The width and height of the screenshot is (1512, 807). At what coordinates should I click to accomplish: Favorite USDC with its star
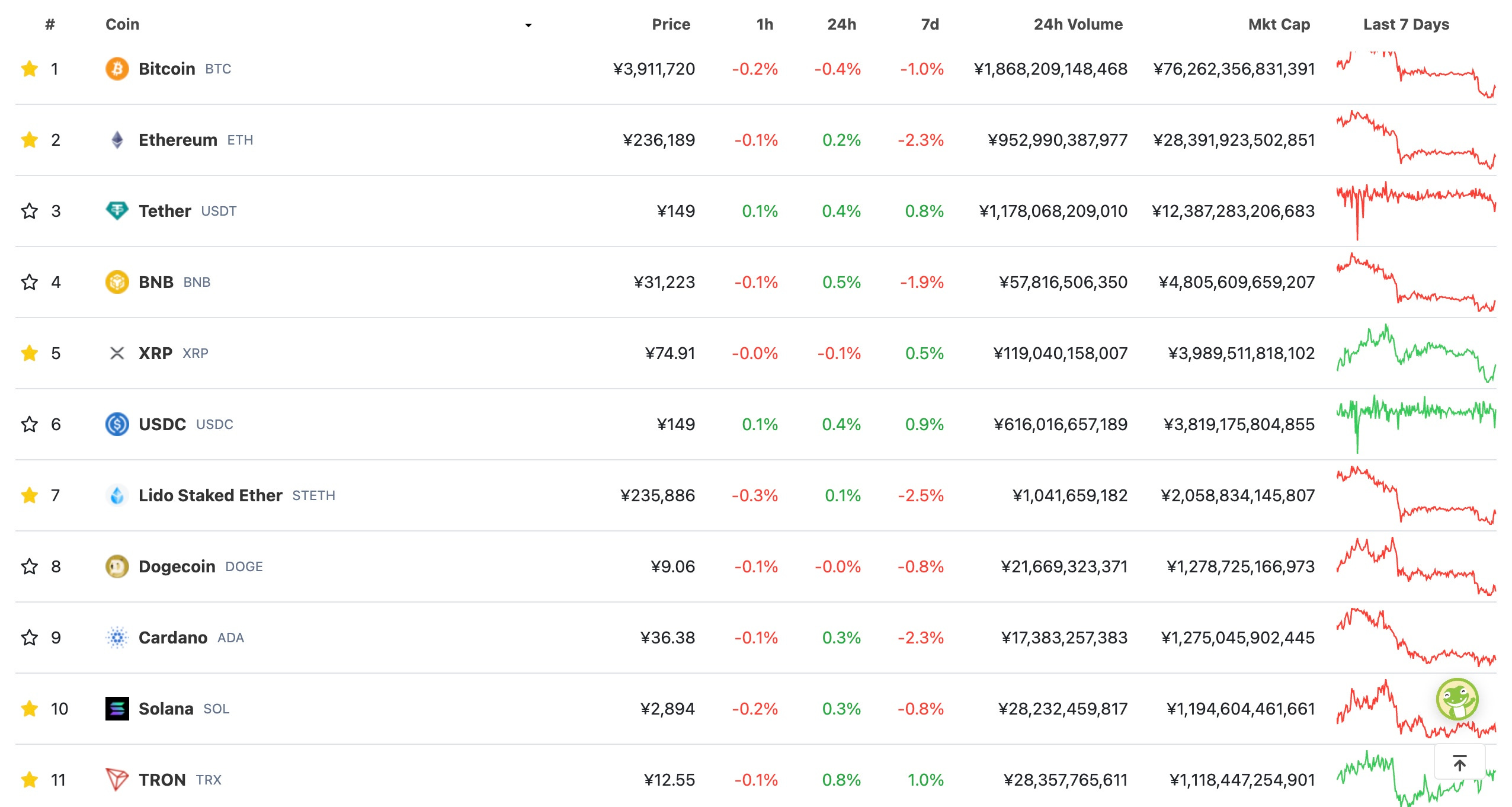click(x=30, y=424)
